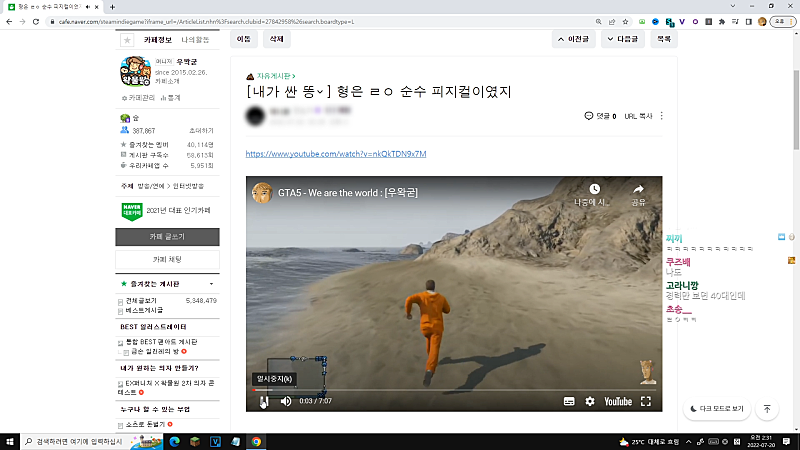Open YouTube player settings gear
This screenshot has height=450, width=800.
[590, 401]
